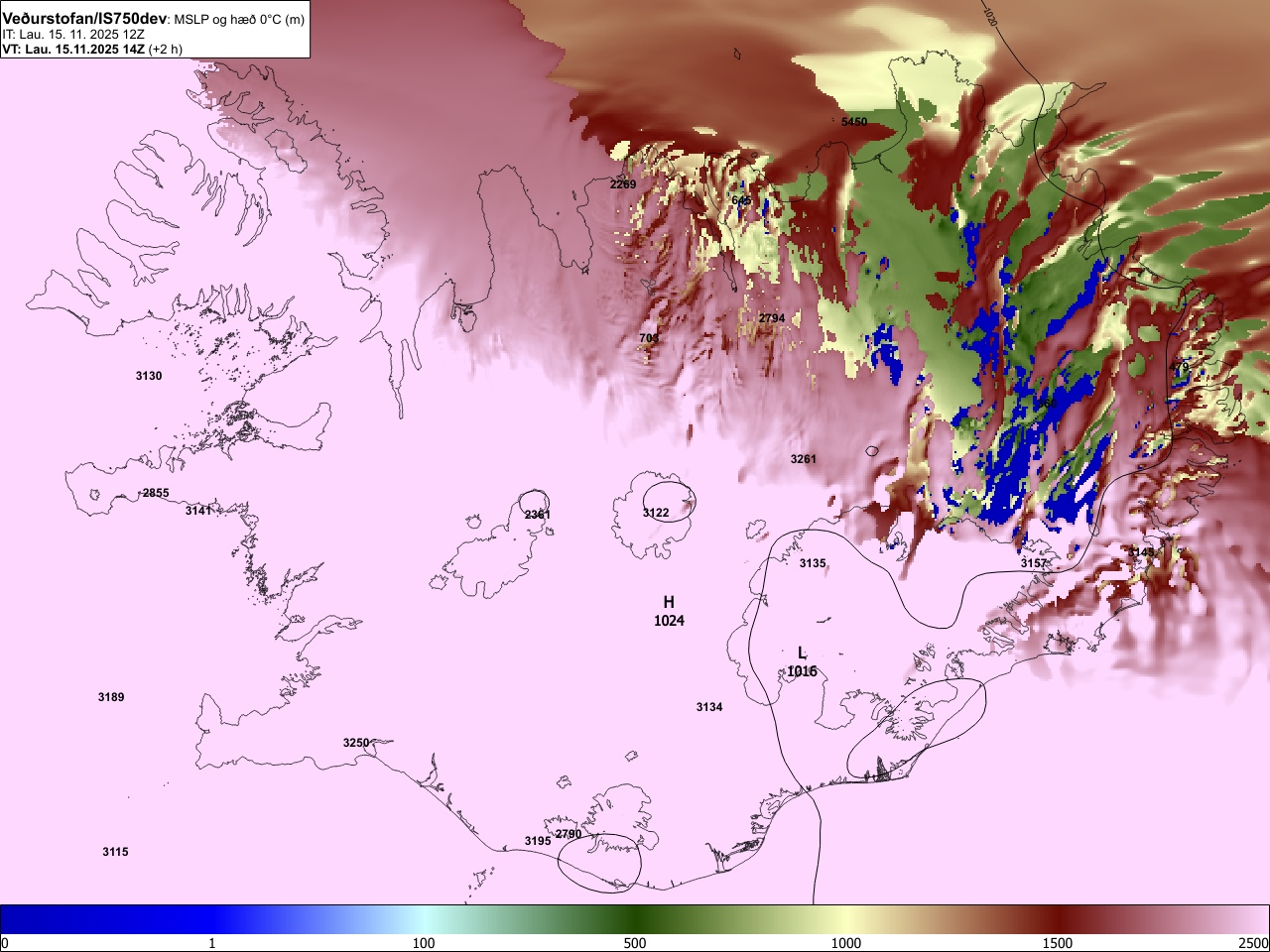Click the map value 3130

point(149,376)
